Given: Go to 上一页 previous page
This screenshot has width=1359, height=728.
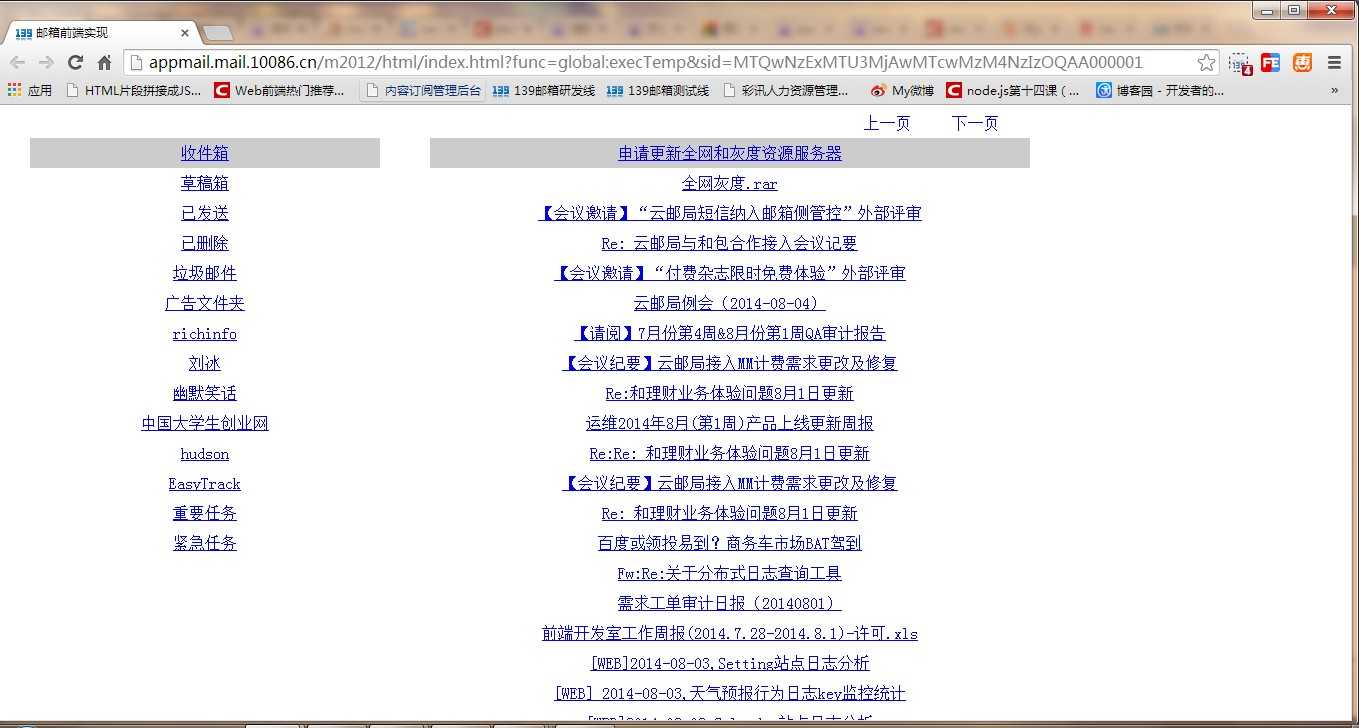Looking at the screenshot, I should (887, 123).
